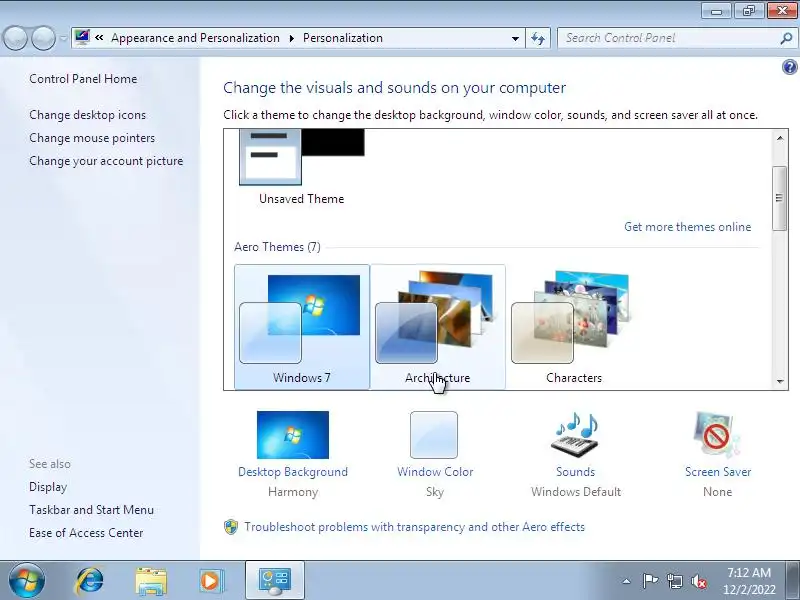
Task: Click the theme list scrollbar thumb
Action: coord(779,198)
